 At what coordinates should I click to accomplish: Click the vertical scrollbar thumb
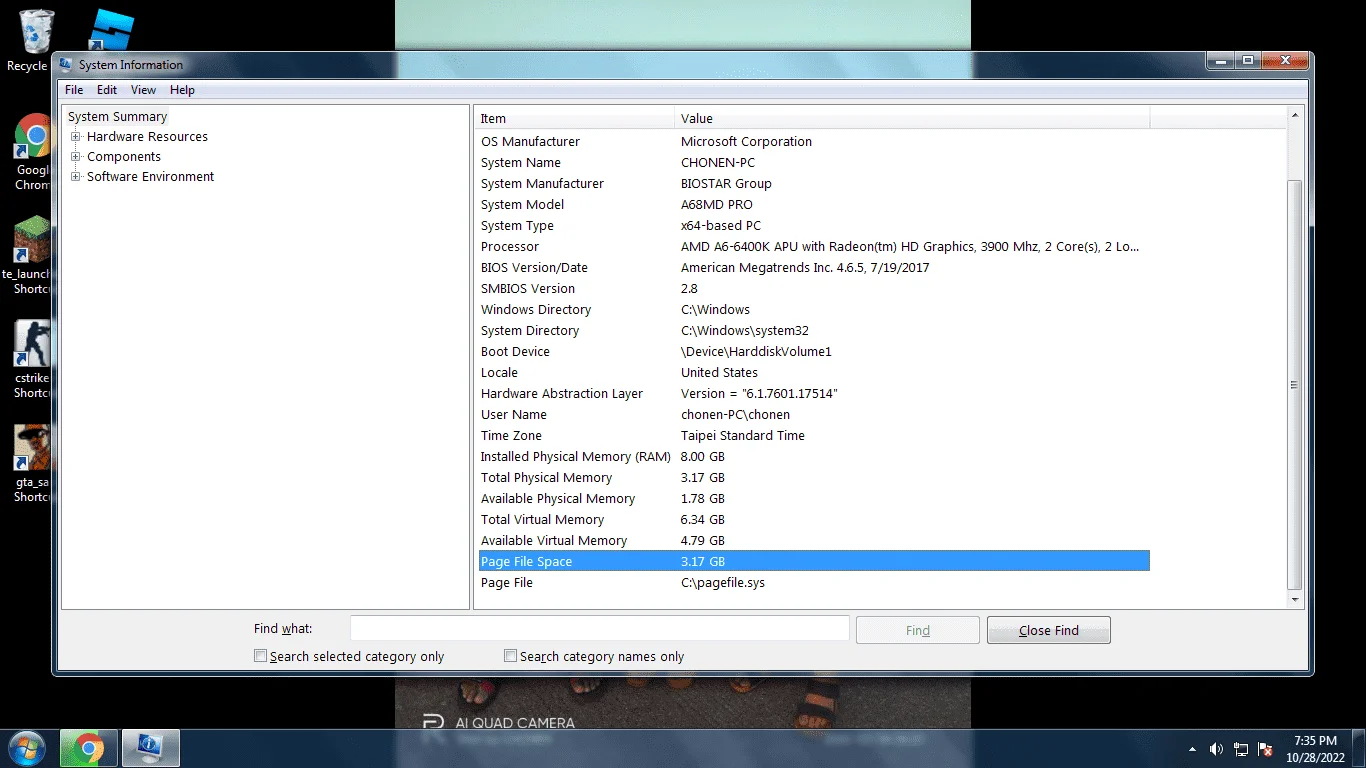click(1295, 385)
